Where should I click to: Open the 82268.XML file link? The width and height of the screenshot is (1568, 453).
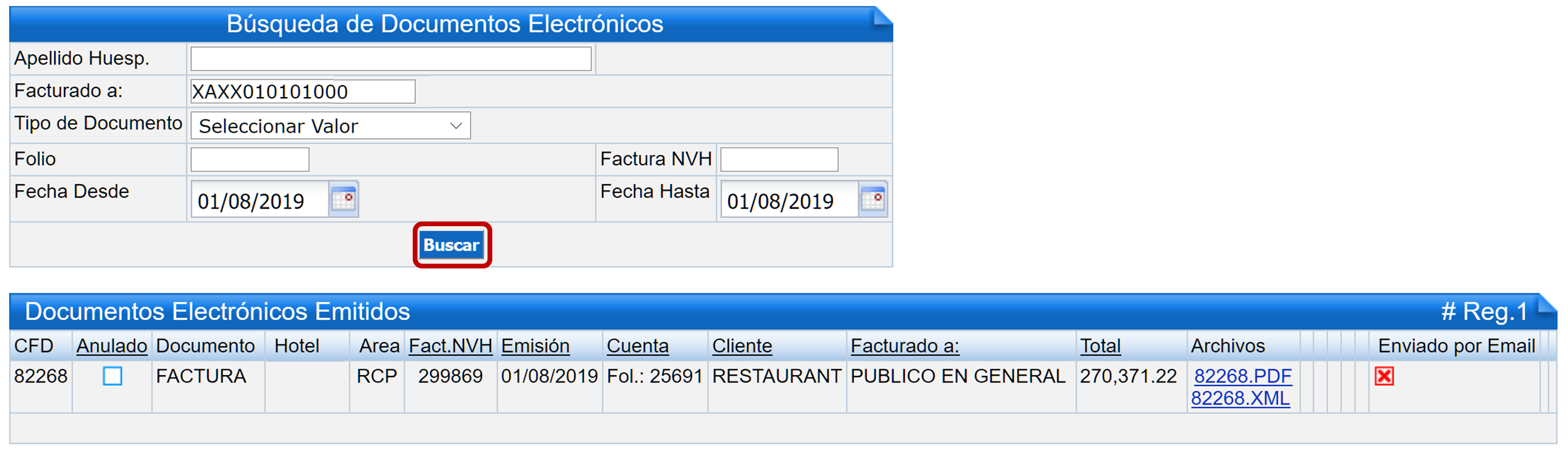click(x=1240, y=398)
